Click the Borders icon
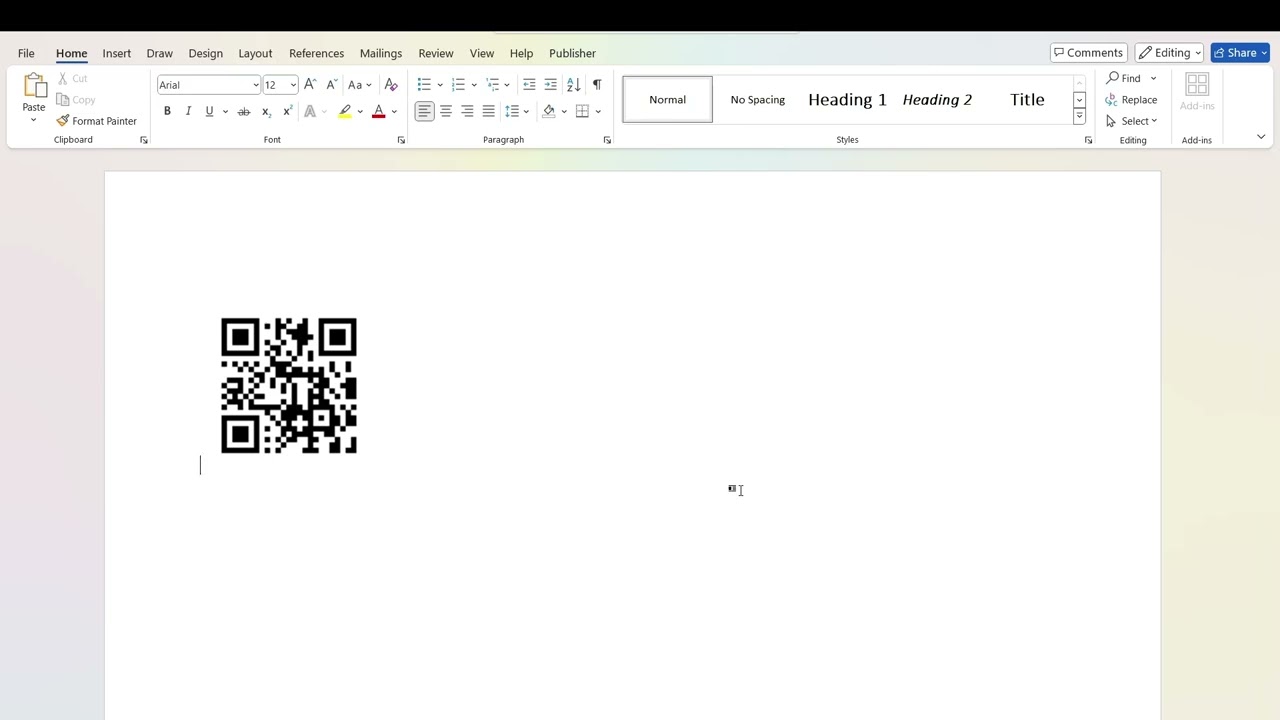Screen dimensions: 1280x720 point(582,111)
